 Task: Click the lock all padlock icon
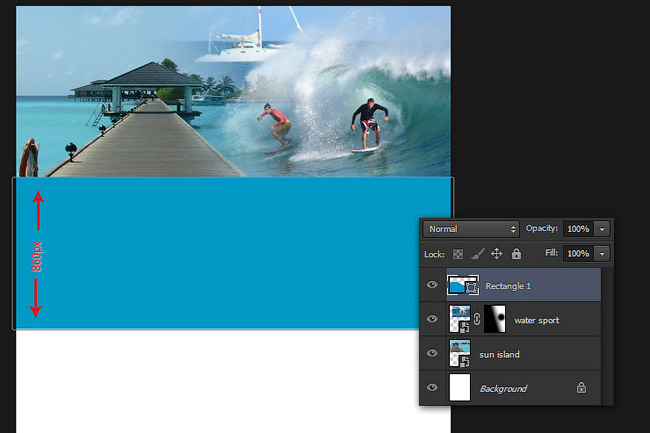(x=516, y=254)
